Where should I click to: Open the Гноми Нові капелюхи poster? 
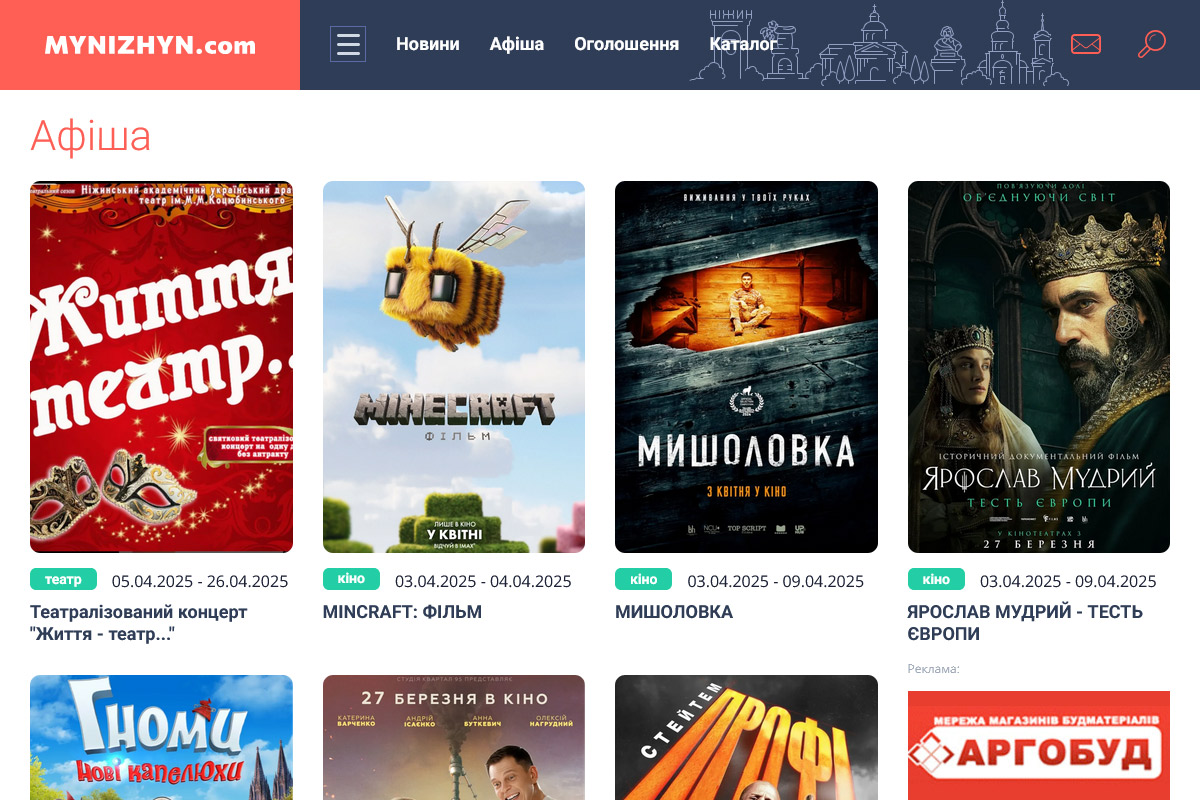[161, 738]
